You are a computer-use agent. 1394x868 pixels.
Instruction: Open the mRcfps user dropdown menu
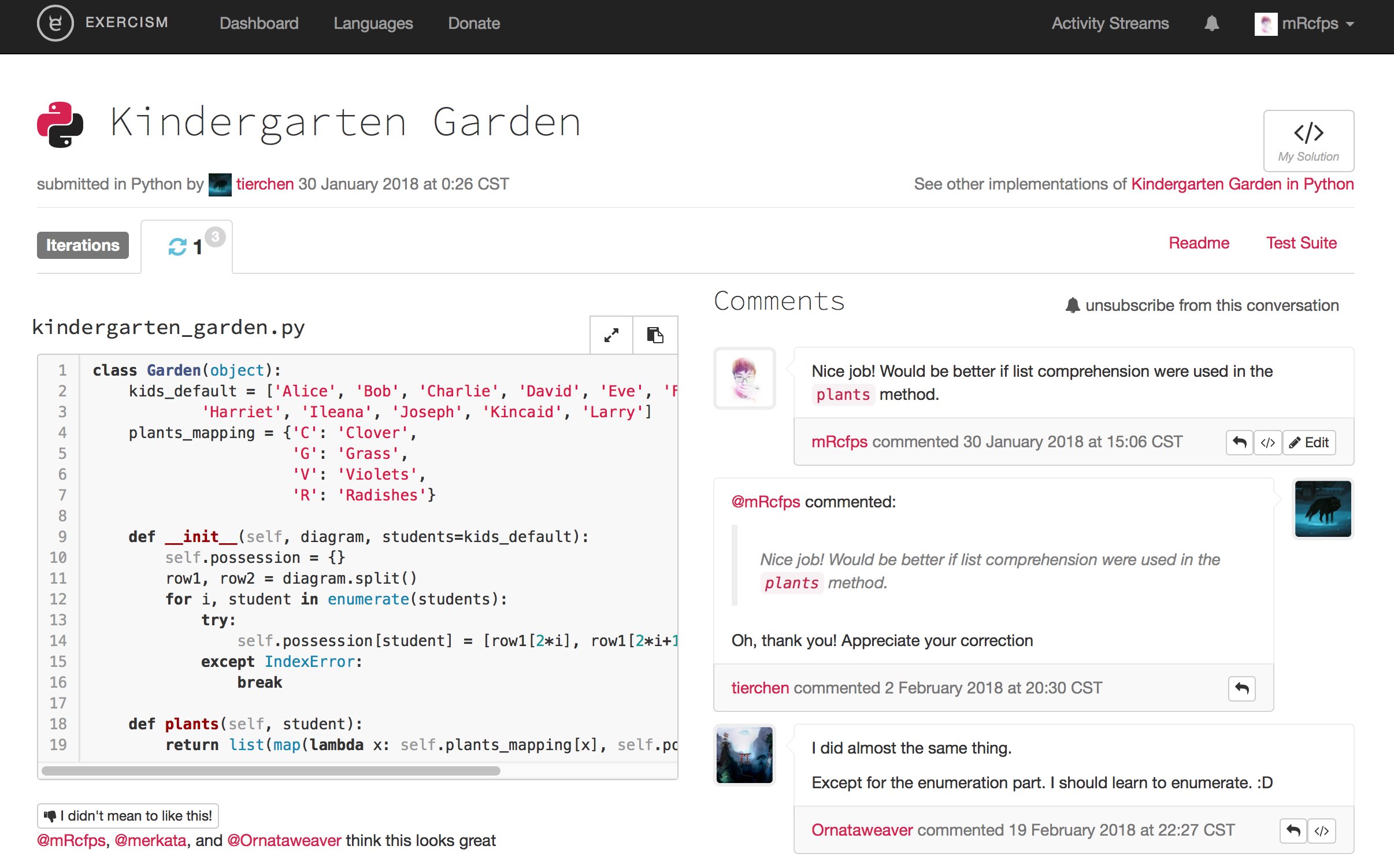point(1305,24)
